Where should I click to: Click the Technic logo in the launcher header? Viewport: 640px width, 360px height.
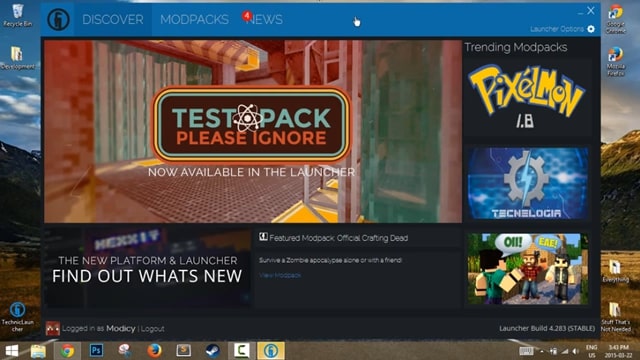click(x=58, y=19)
